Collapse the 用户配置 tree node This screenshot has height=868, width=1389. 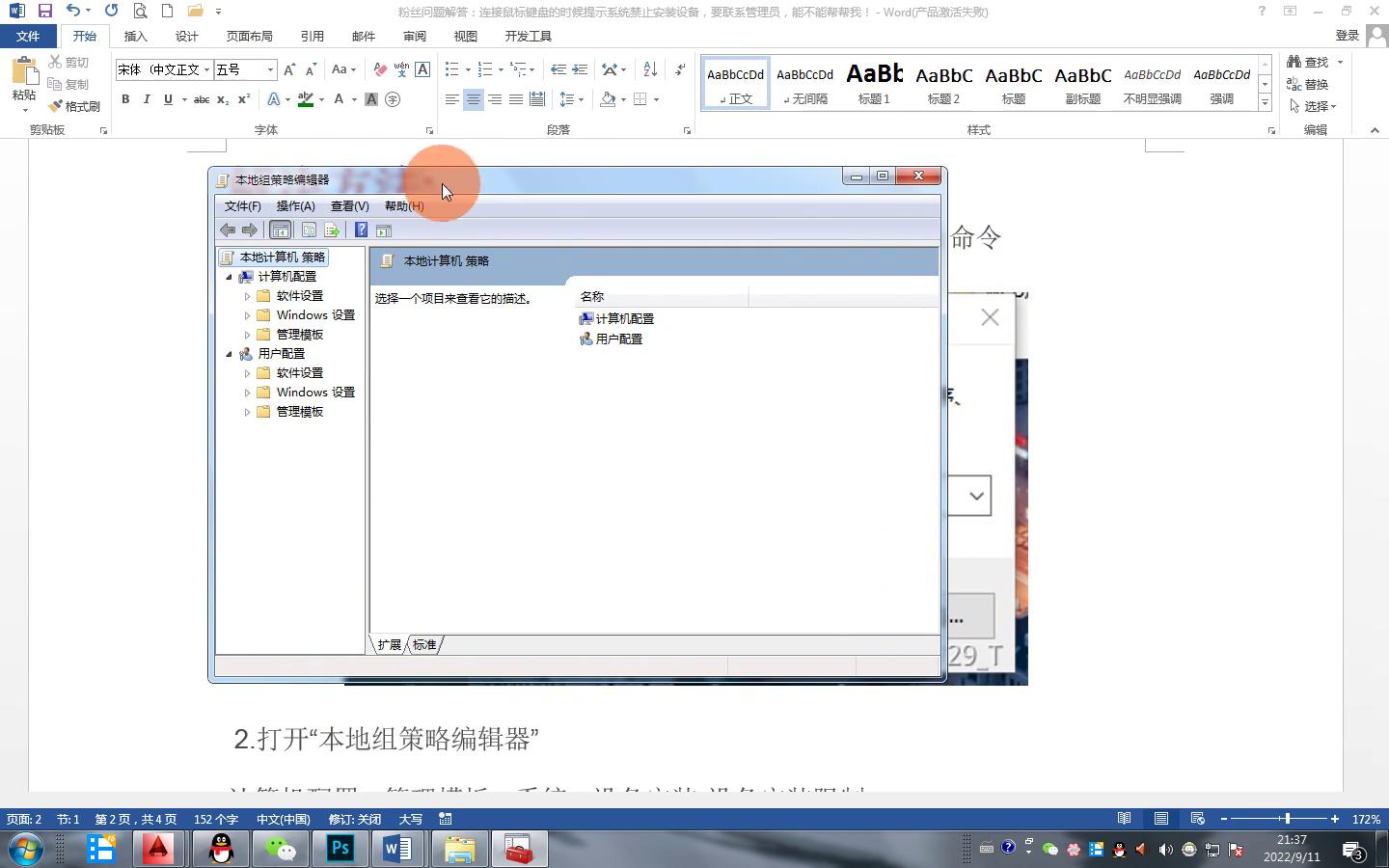point(231,353)
